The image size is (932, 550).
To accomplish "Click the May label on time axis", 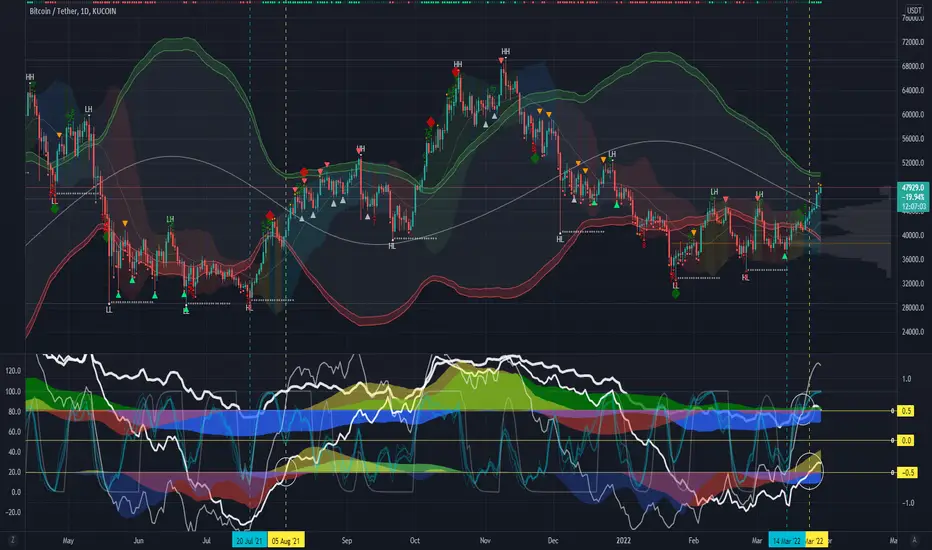I will pos(68,540).
